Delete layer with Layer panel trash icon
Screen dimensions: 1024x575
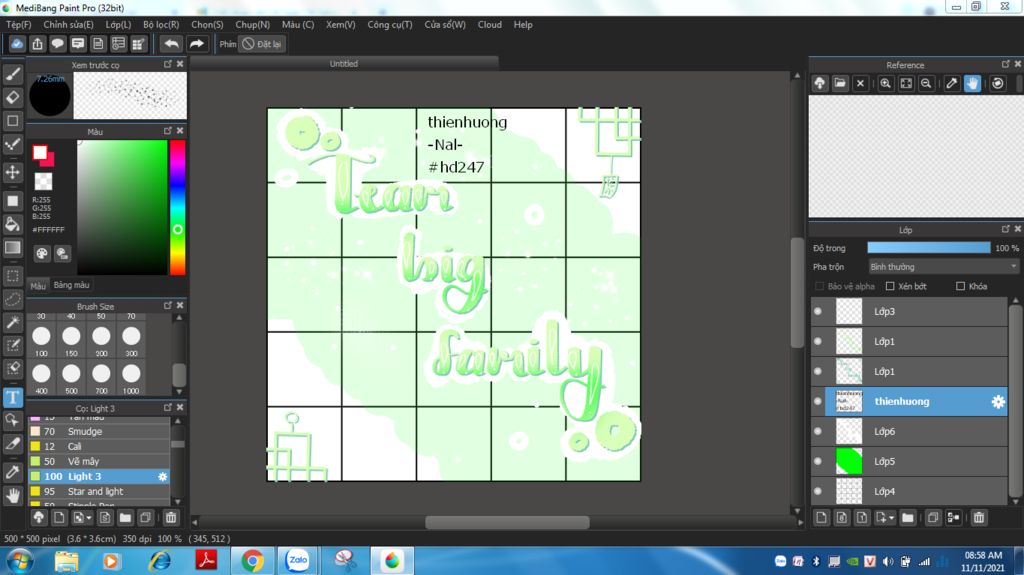tap(978, 518)
